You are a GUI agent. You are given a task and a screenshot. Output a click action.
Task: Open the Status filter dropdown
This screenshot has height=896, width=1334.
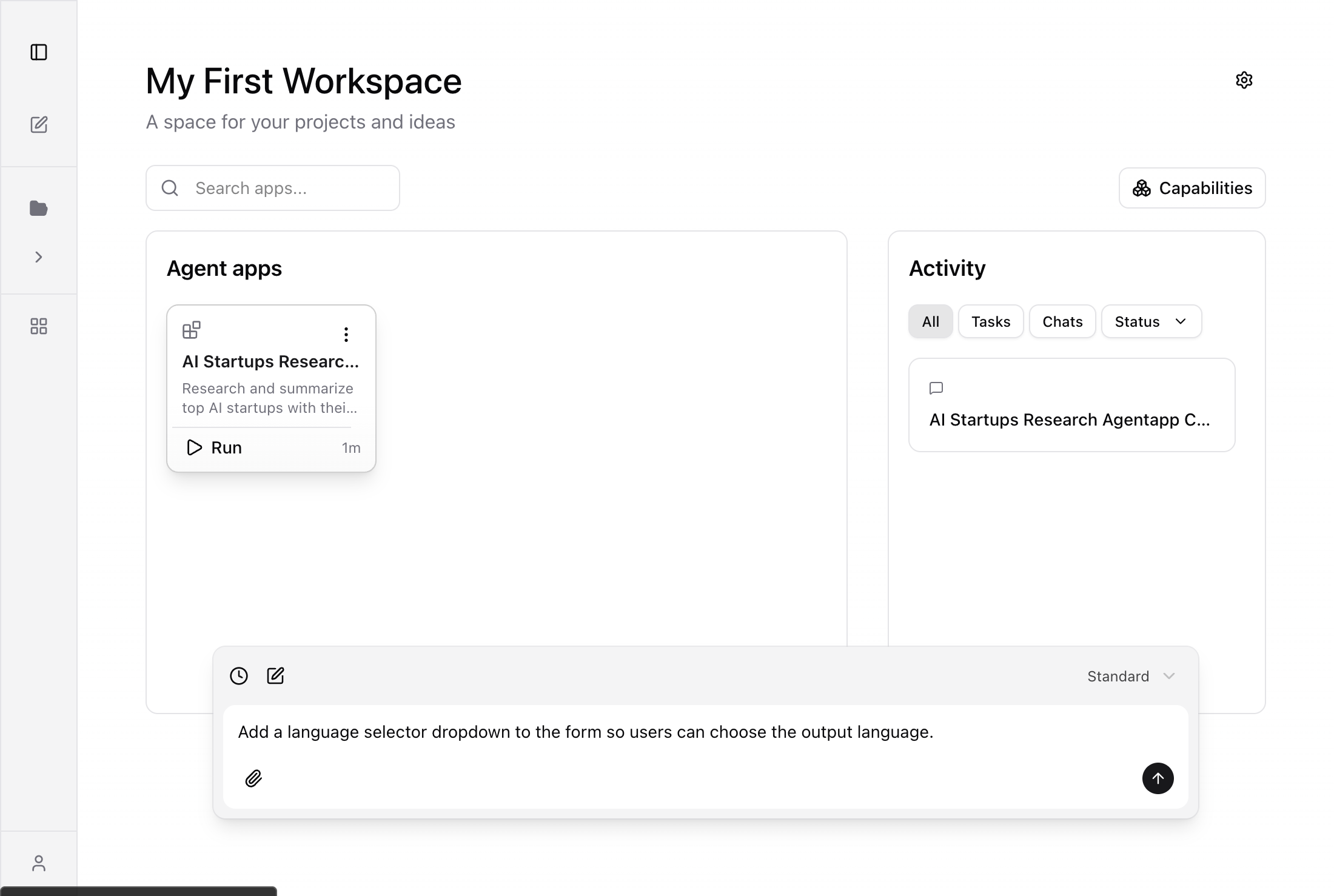[1151, 321]
